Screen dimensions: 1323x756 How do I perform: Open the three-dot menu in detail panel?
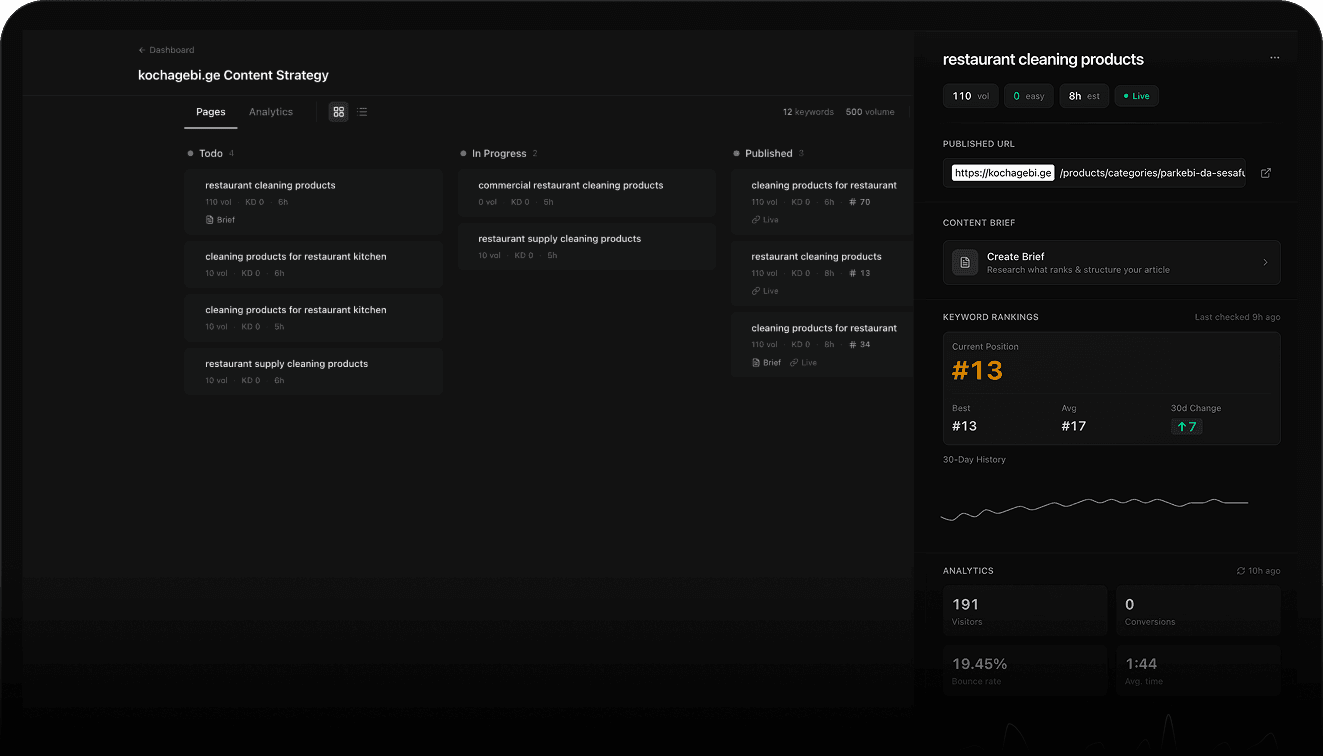coord(1274,58)
